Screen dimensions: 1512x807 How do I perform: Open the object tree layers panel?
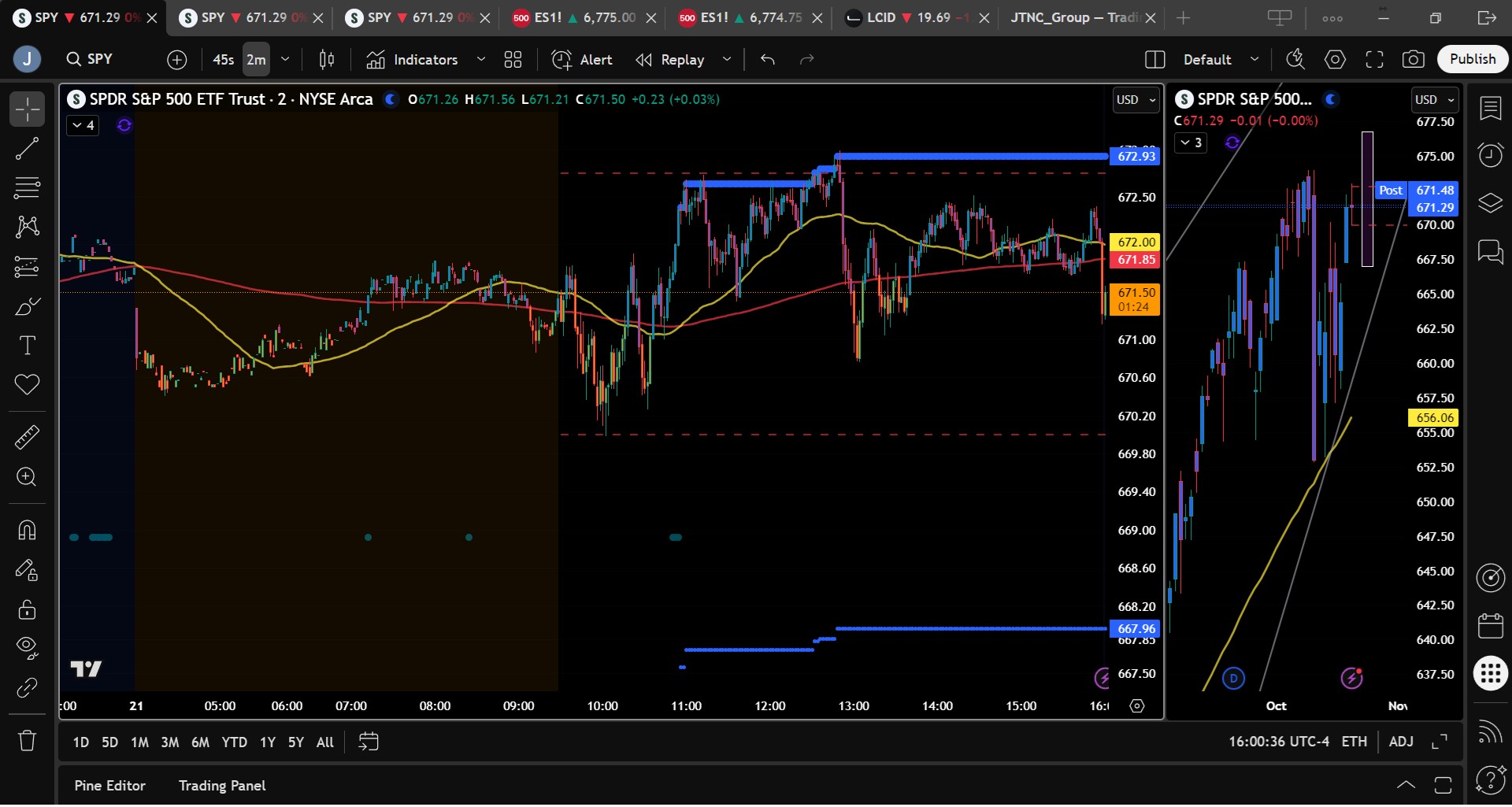point(1490,203)
